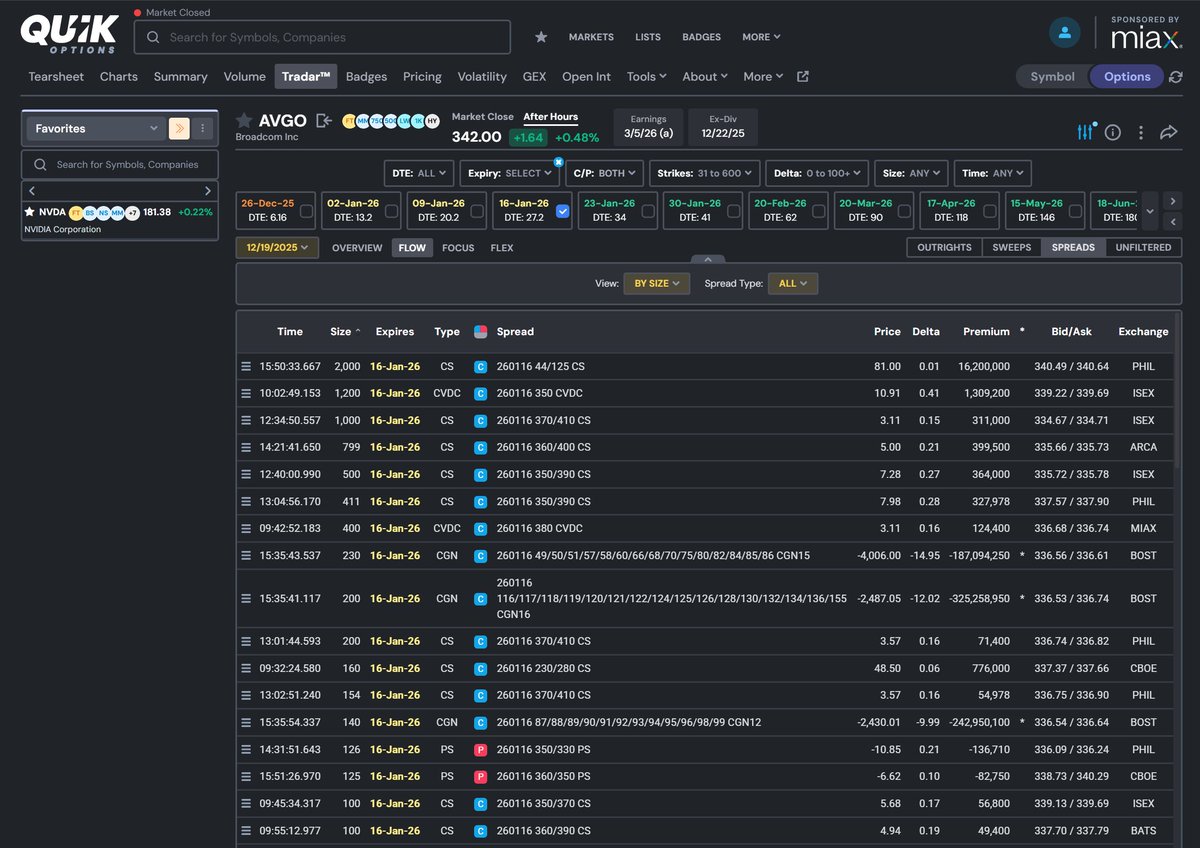The height and width of the screenshot is (848, 1200).
Task: Check the 02-Jan-26 expiry checkbox
Action: [x=391, y=211]
